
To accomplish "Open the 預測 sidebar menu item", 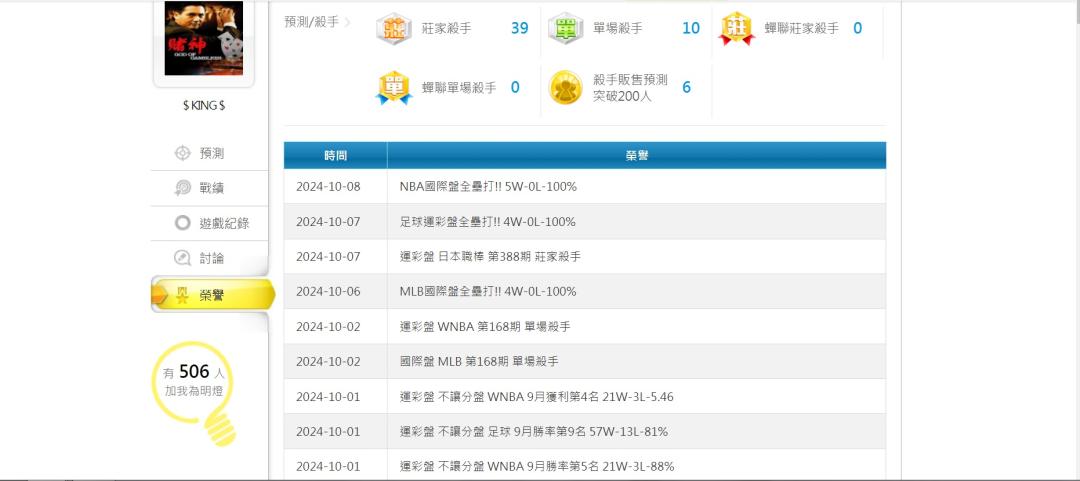I will [x=209, y=153].
